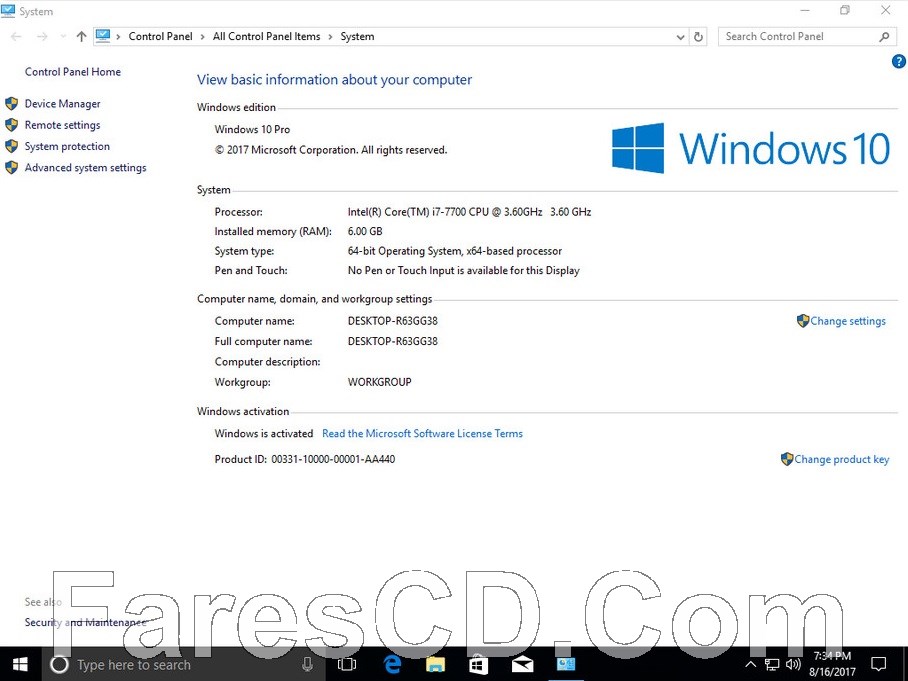Click Change settings for computer name
This screenshot has height=681, width=908.
click(x=848, y=321)
